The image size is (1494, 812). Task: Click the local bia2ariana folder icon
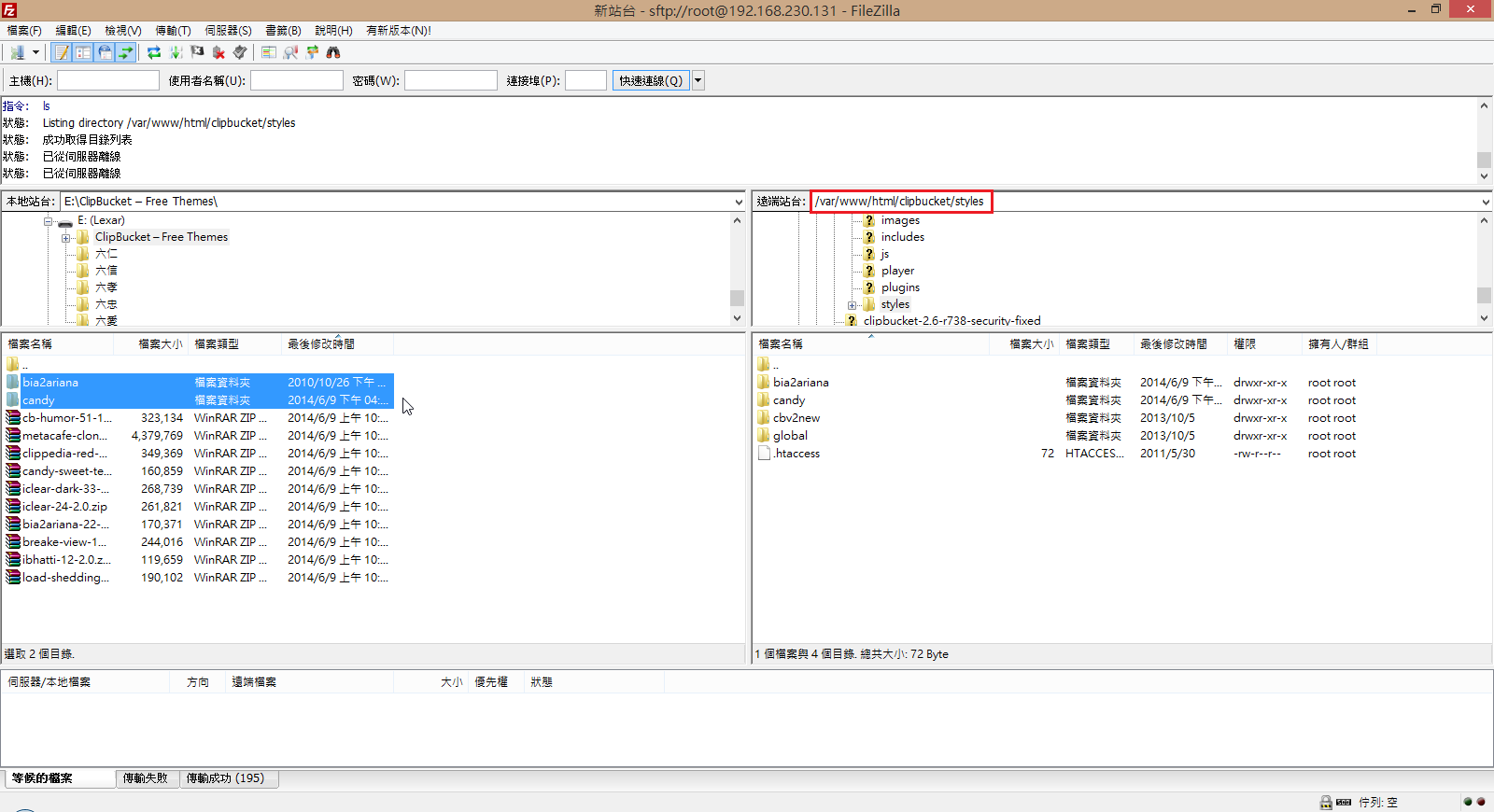click(13, 383)
